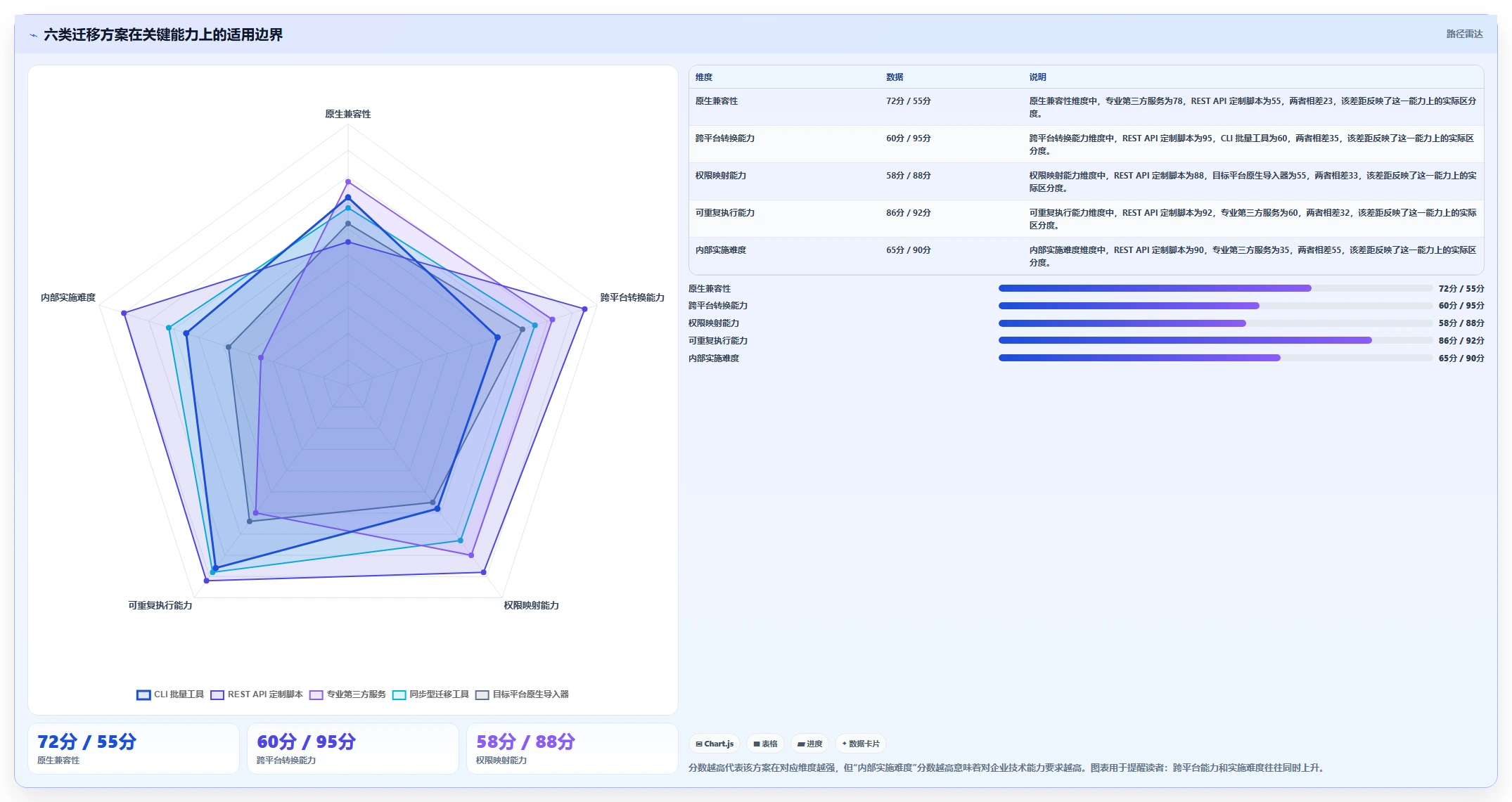Select the 内部实施难度 table row label
1512x802 pixels.
tap(721, 250)
